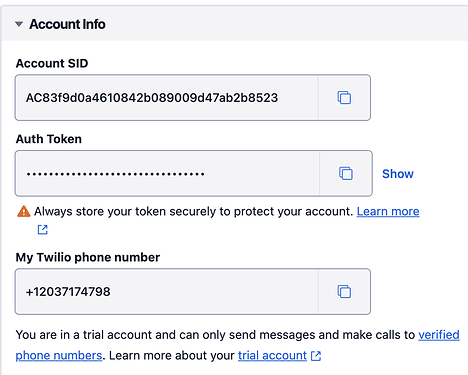Click the trial account notice paragraph
The height and width of the screenshot is (375, 468).
237,345
